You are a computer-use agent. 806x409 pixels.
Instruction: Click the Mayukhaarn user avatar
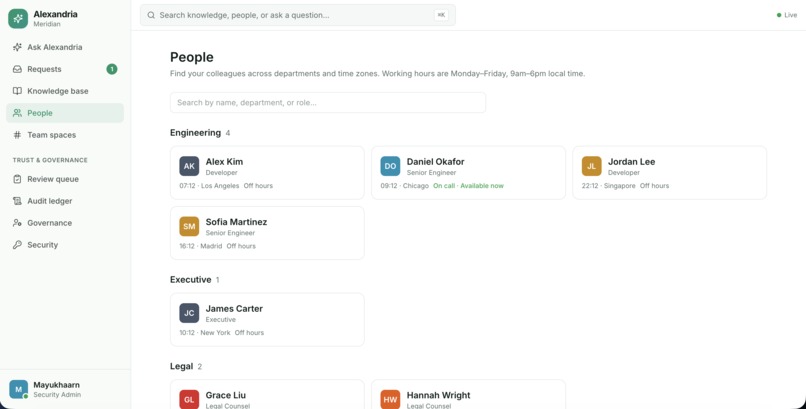[x=19, y=389]
